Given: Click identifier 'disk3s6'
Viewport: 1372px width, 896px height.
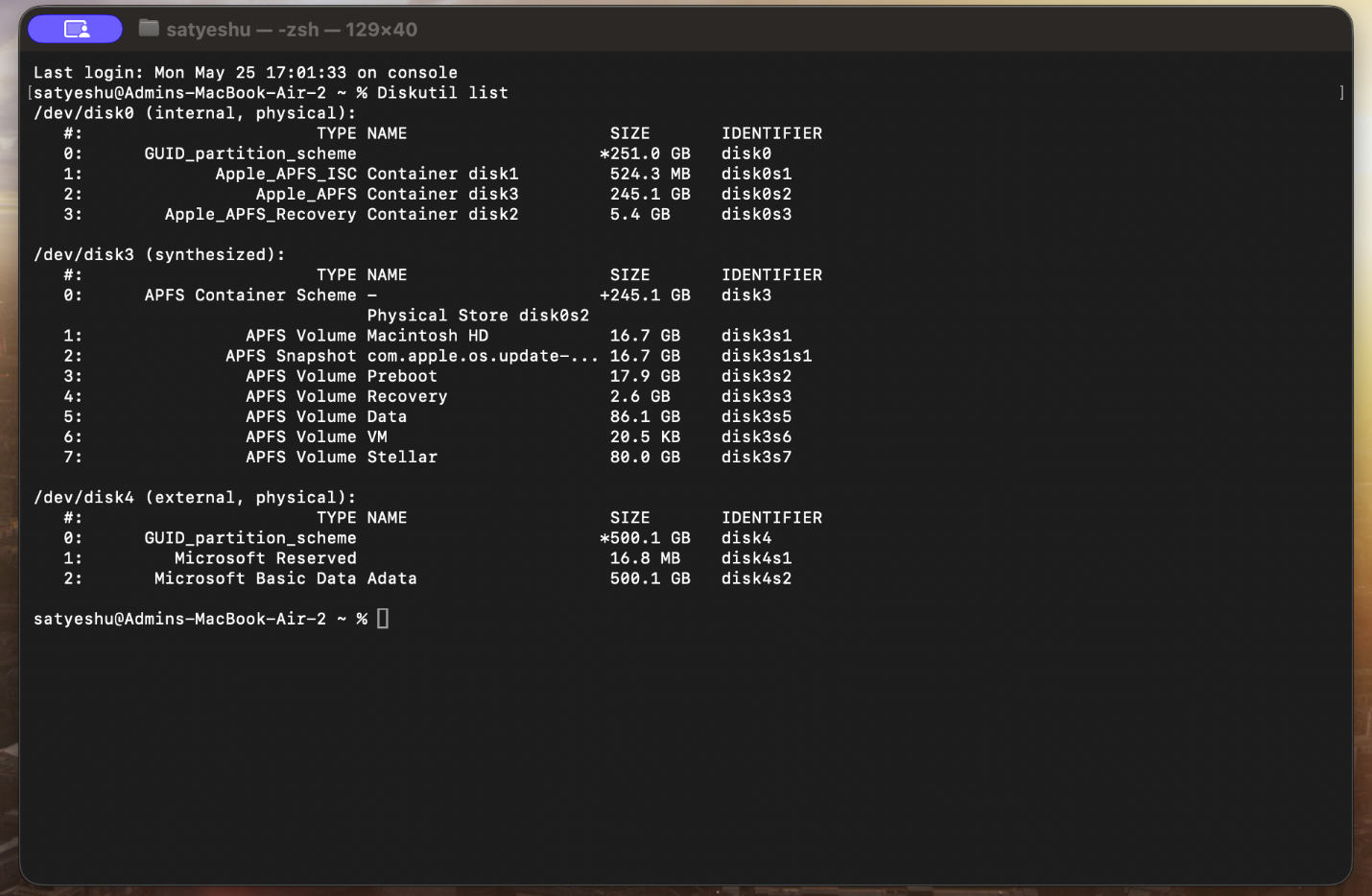Looking at the screenshot, I should pyautogui.click(x=756, y=436).
